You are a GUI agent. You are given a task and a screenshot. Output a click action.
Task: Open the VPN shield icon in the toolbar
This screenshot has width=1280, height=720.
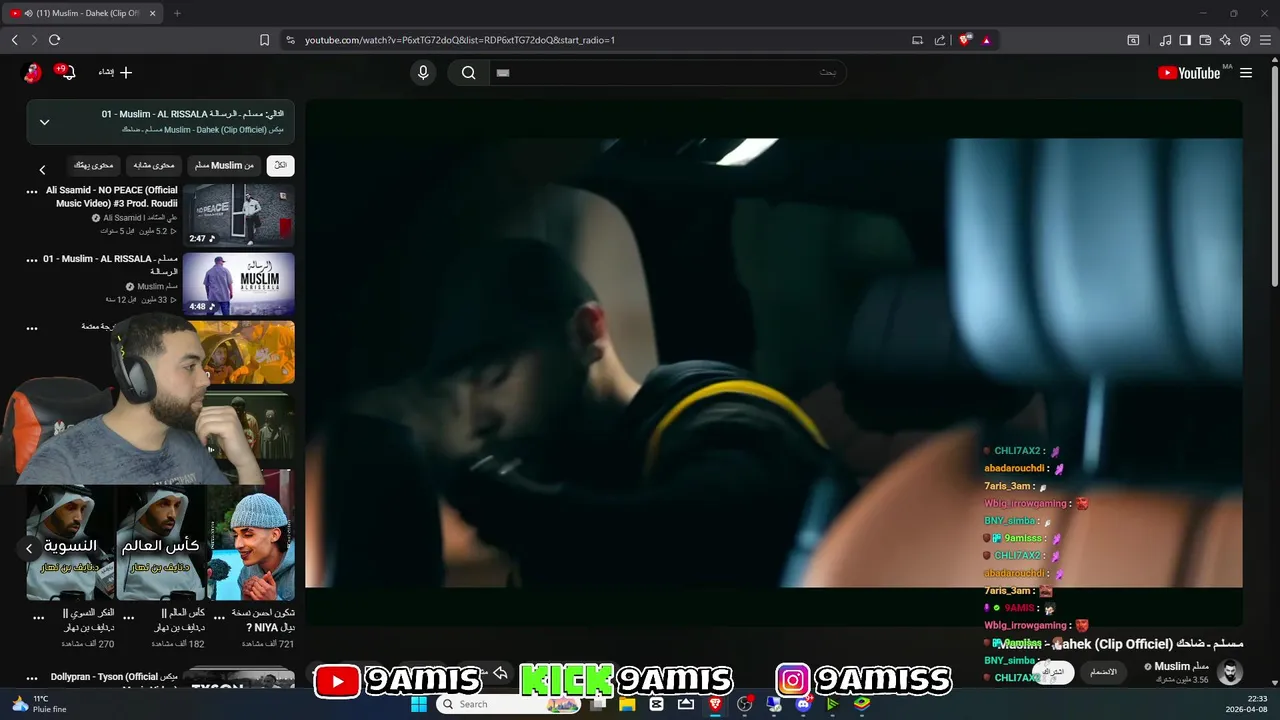(1245, 40)
